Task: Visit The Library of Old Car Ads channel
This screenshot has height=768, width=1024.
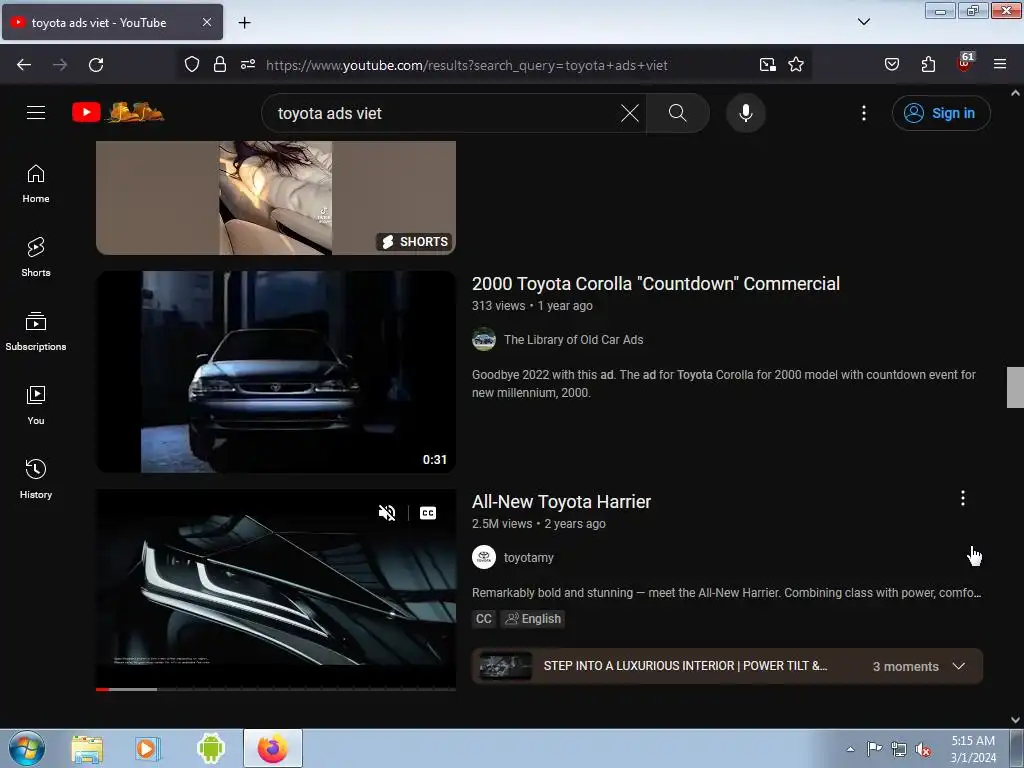Action: [573, 340]
